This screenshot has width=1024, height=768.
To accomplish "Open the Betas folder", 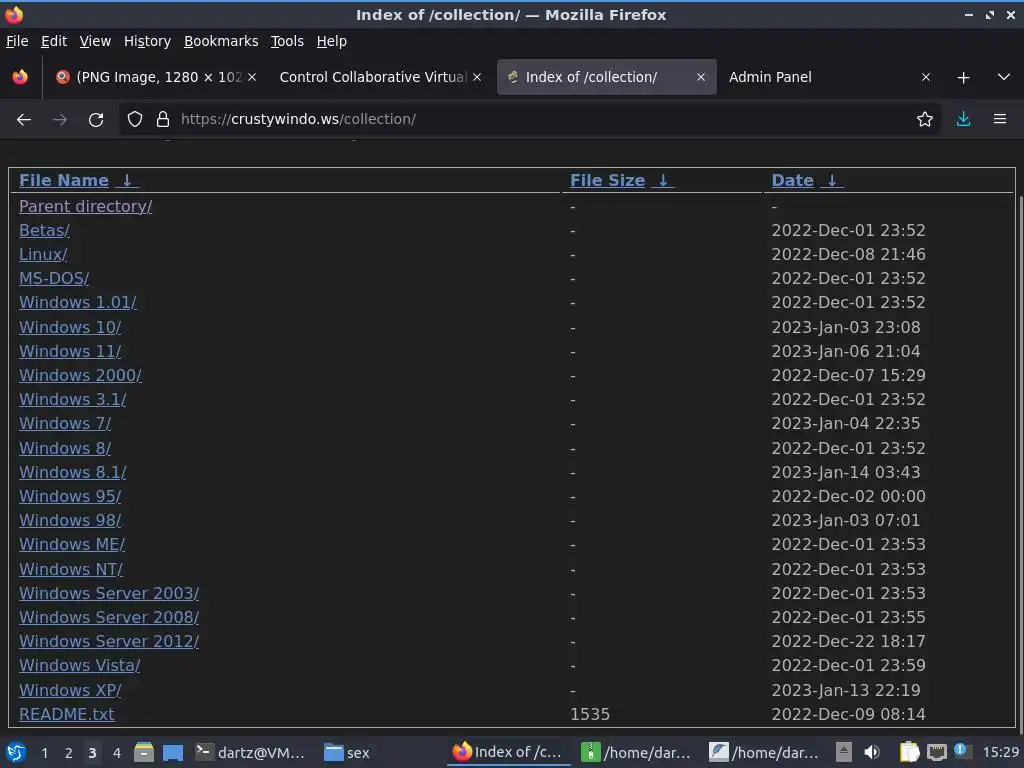I will click(44, 231).
